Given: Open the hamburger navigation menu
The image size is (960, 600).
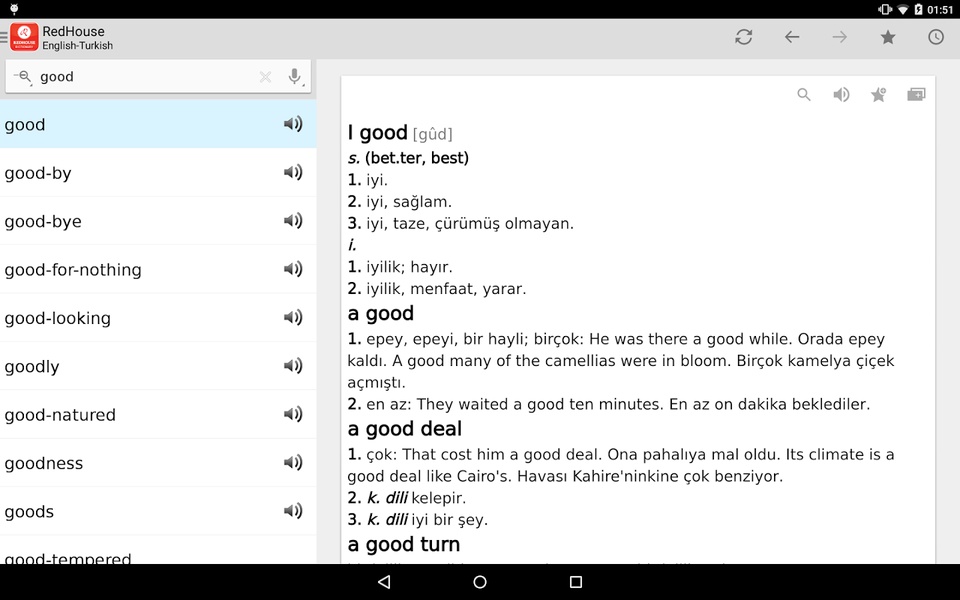Looking at the screenshot, I should coord(4,37).
